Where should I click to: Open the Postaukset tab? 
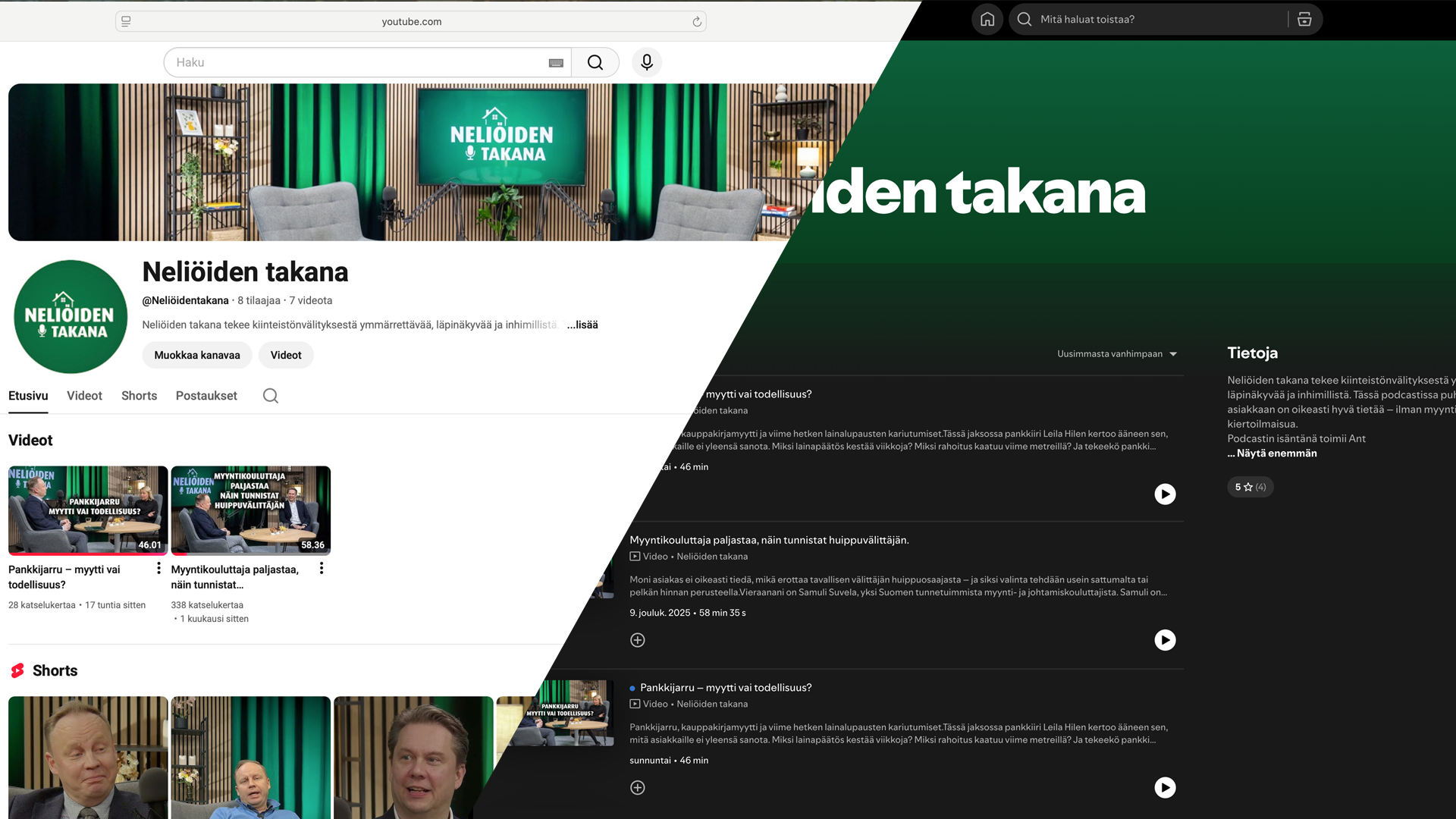click(206, 396)
